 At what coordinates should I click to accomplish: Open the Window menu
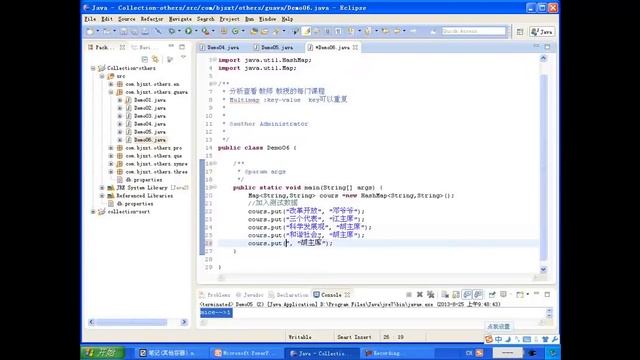(x=267, y=19)
